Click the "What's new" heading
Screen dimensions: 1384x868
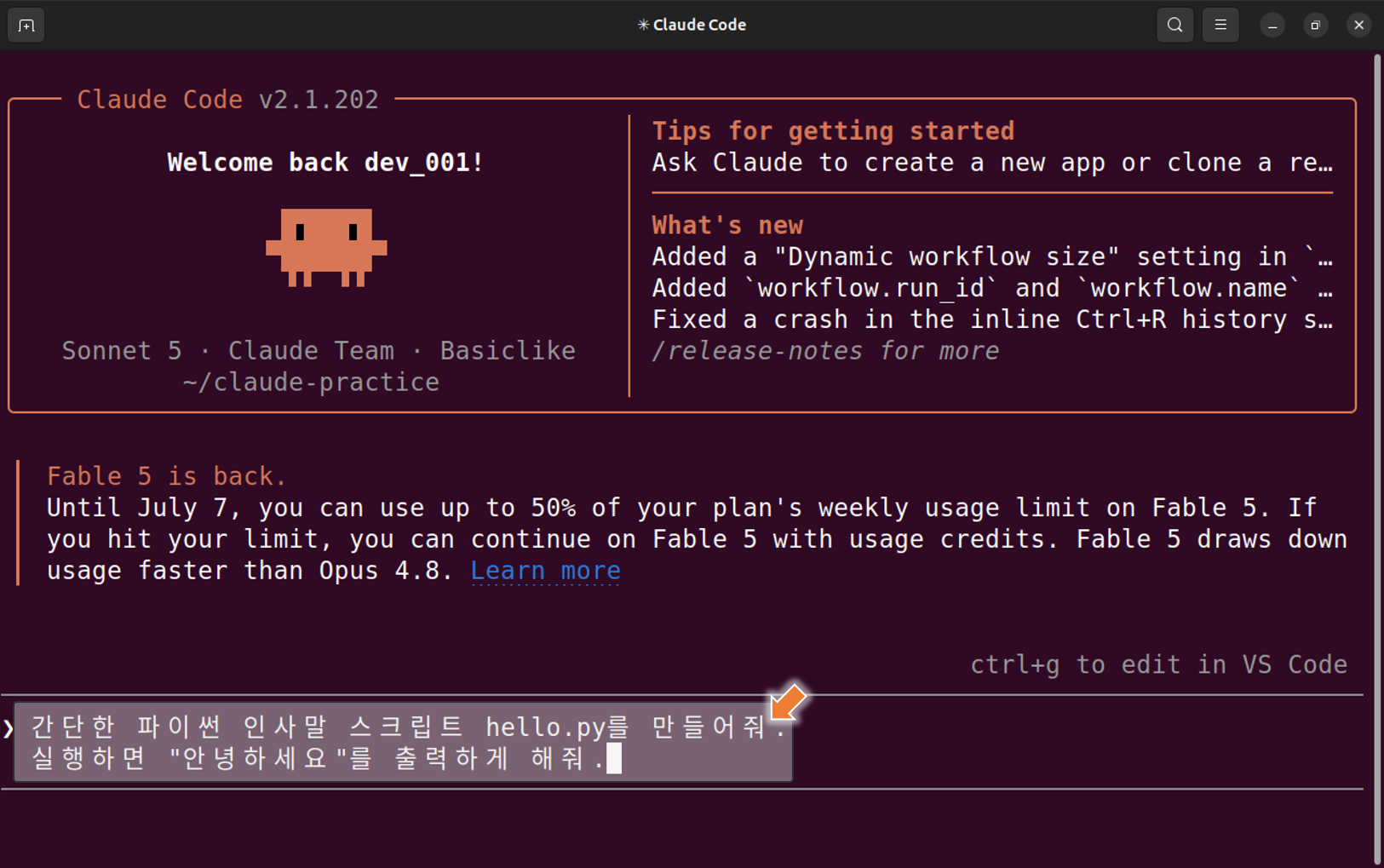coord(727,226)
